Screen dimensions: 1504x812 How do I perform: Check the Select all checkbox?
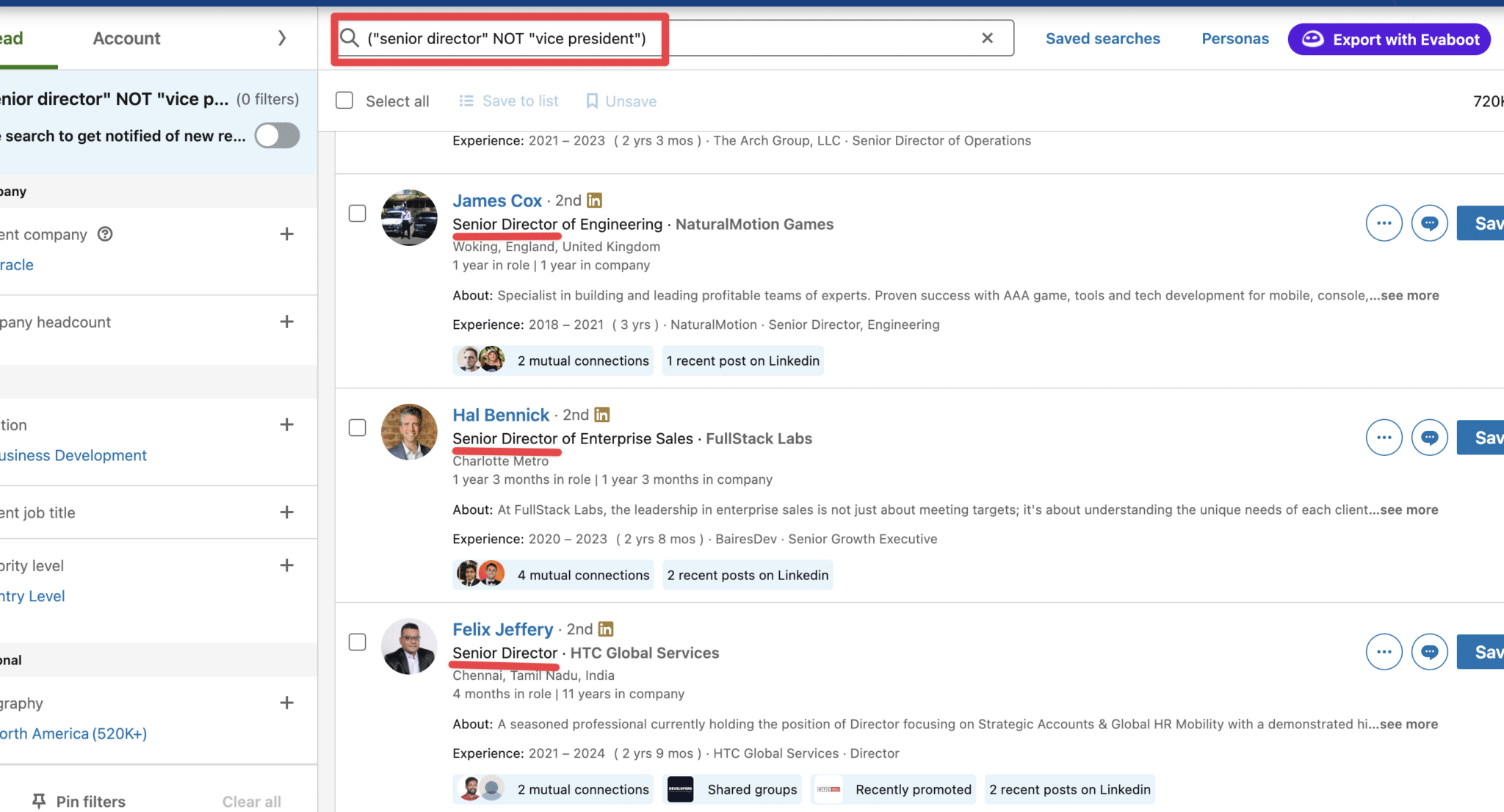coord(344,100)
